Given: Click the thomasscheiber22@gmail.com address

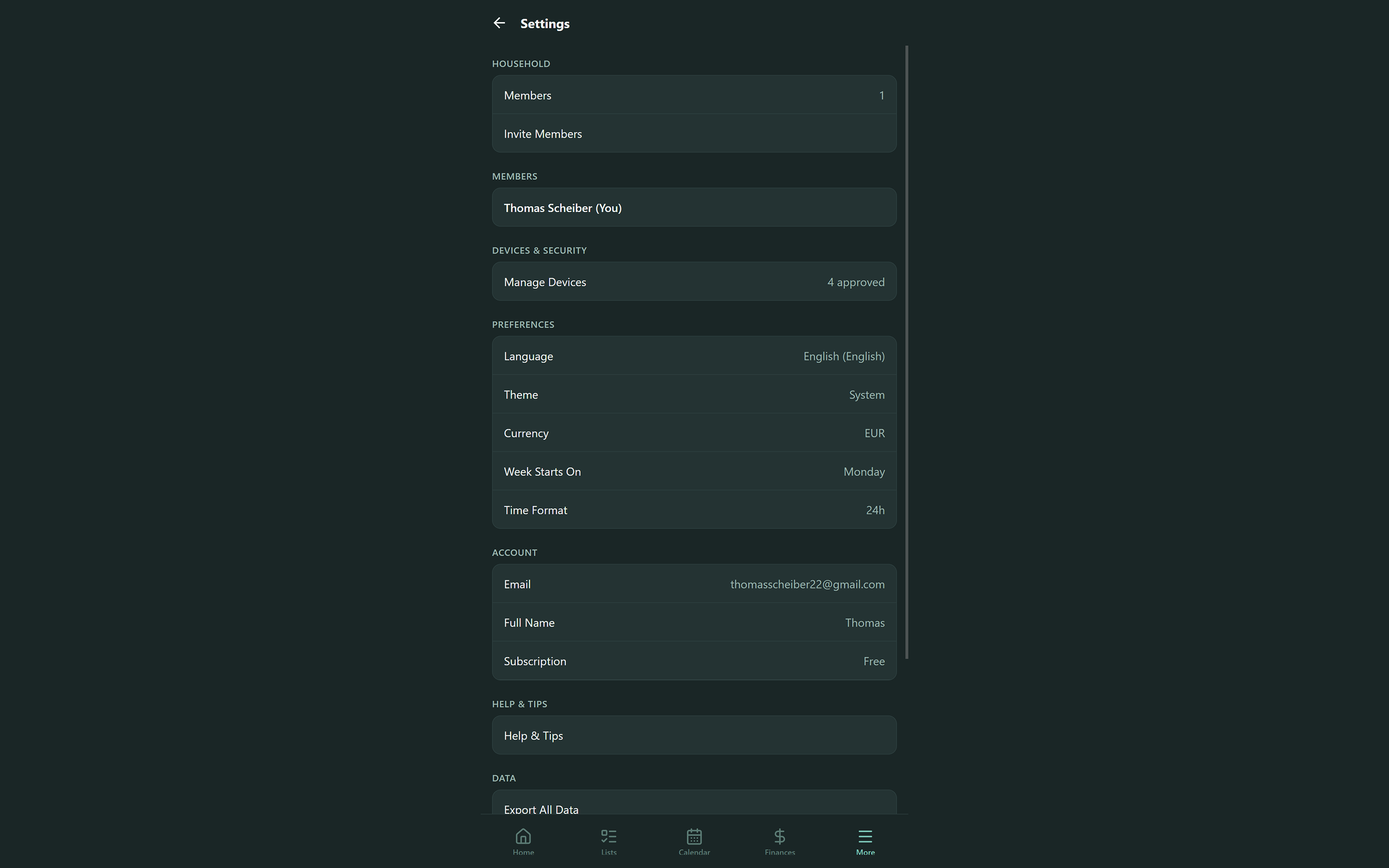Looking at the screenshot, I should [807, 584].
